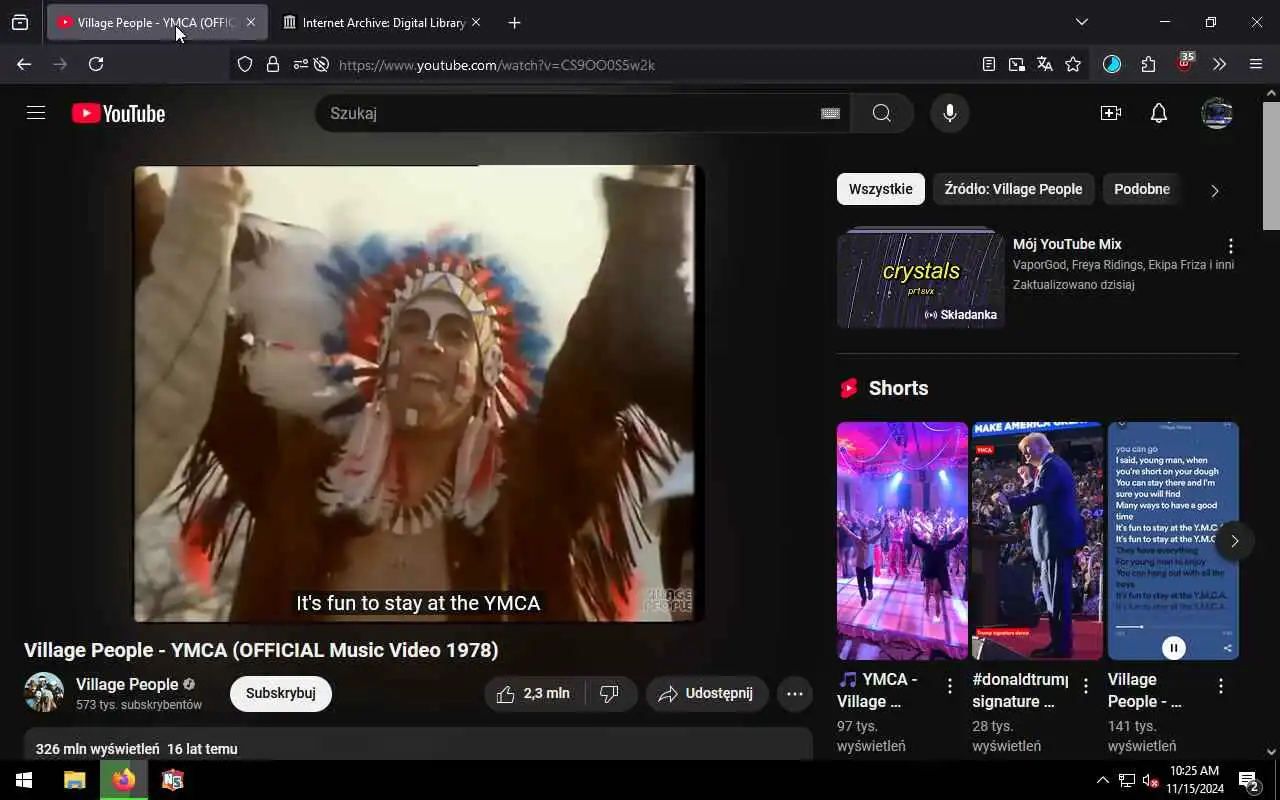Show hidden system tray icons
The width and height of the screenshot is (1280, 800).
click(x=1103, y=780)
